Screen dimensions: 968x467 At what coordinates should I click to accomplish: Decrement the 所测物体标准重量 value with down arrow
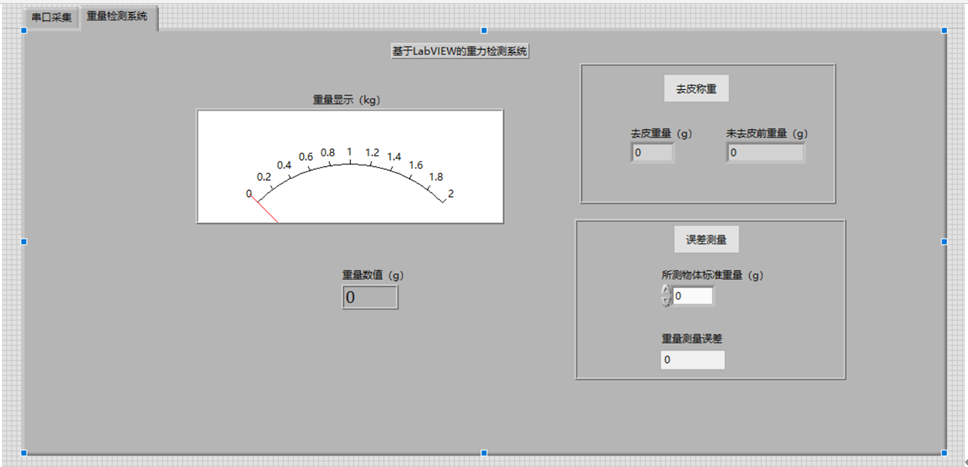pos(666,301)
